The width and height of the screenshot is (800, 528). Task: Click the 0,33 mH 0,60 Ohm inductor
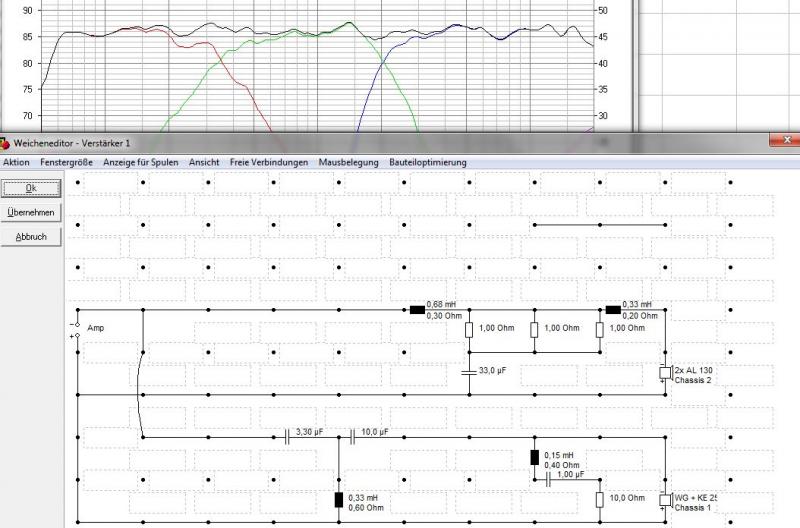point(338,500)
